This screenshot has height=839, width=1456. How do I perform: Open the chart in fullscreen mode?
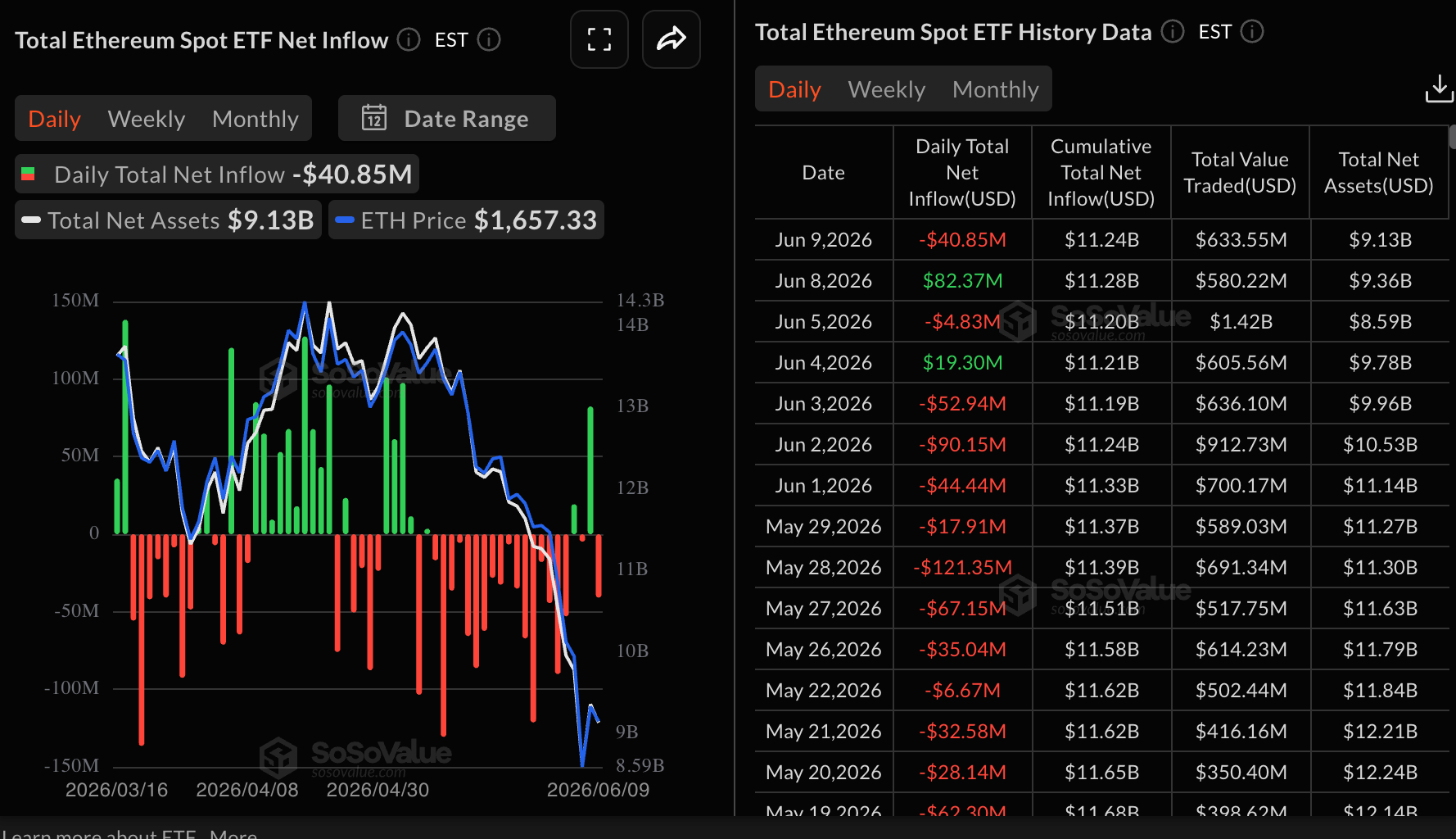599,39
